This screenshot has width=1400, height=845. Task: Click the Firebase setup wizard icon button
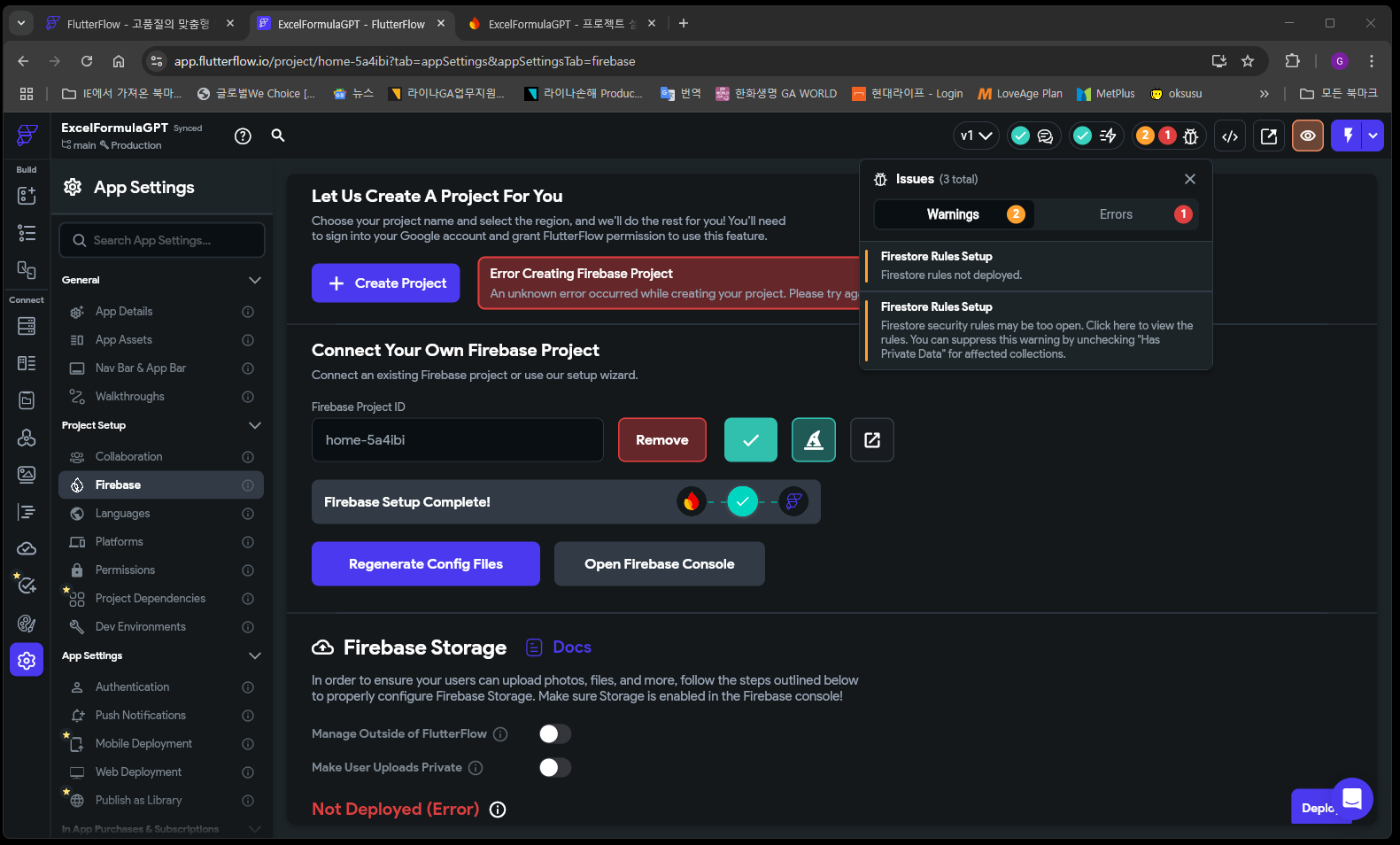point(814,440)
